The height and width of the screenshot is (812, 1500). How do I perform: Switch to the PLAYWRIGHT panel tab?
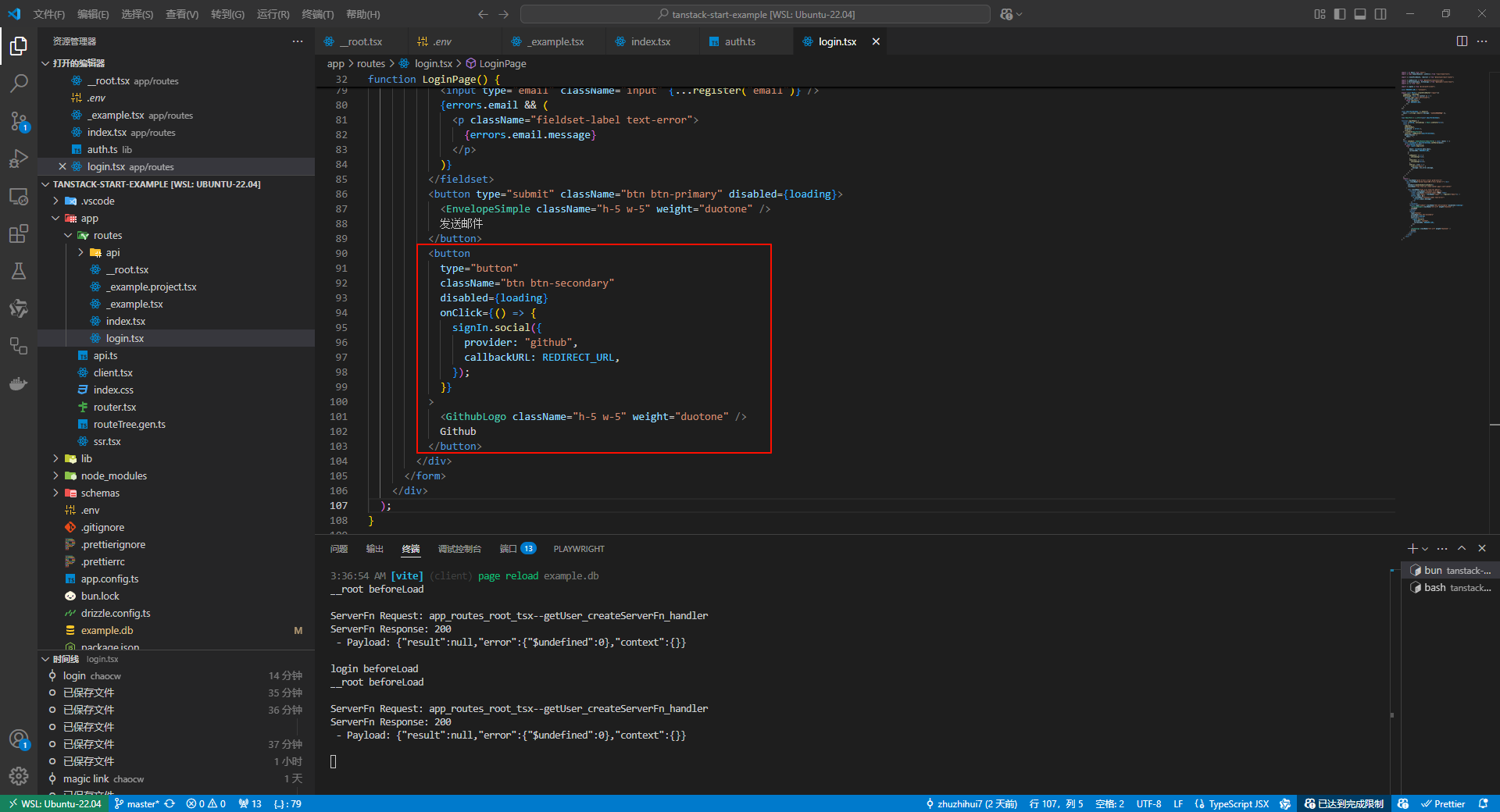(579, 549)
